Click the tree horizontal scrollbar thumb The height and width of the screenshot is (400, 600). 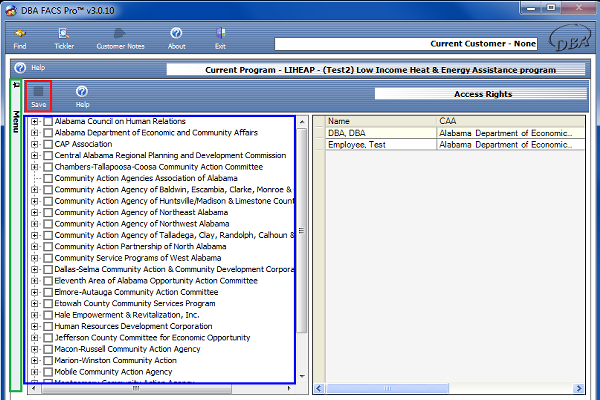[x=136, y=388]
